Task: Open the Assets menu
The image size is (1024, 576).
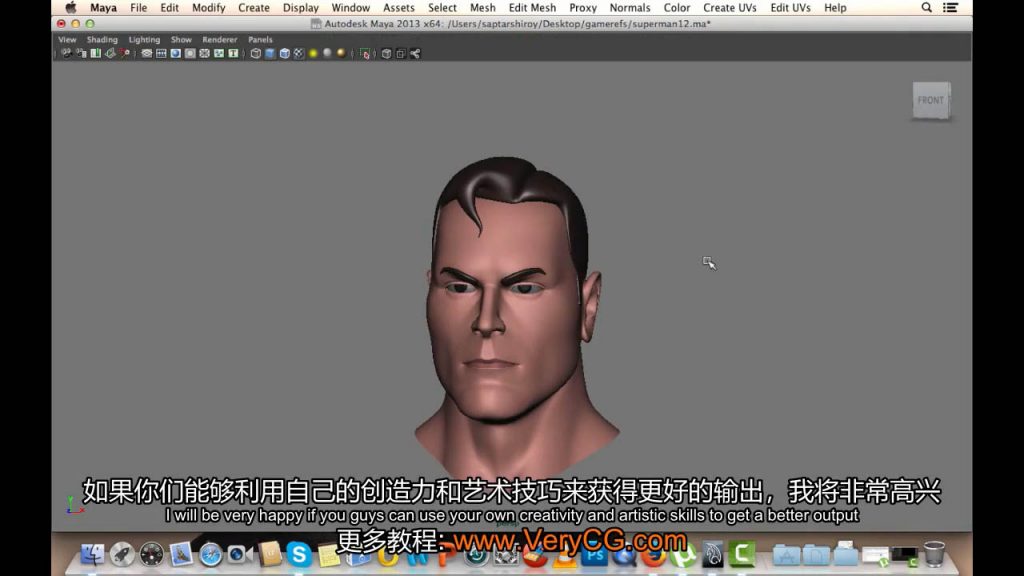Action: pyautogui.click(x=398, y=8)
